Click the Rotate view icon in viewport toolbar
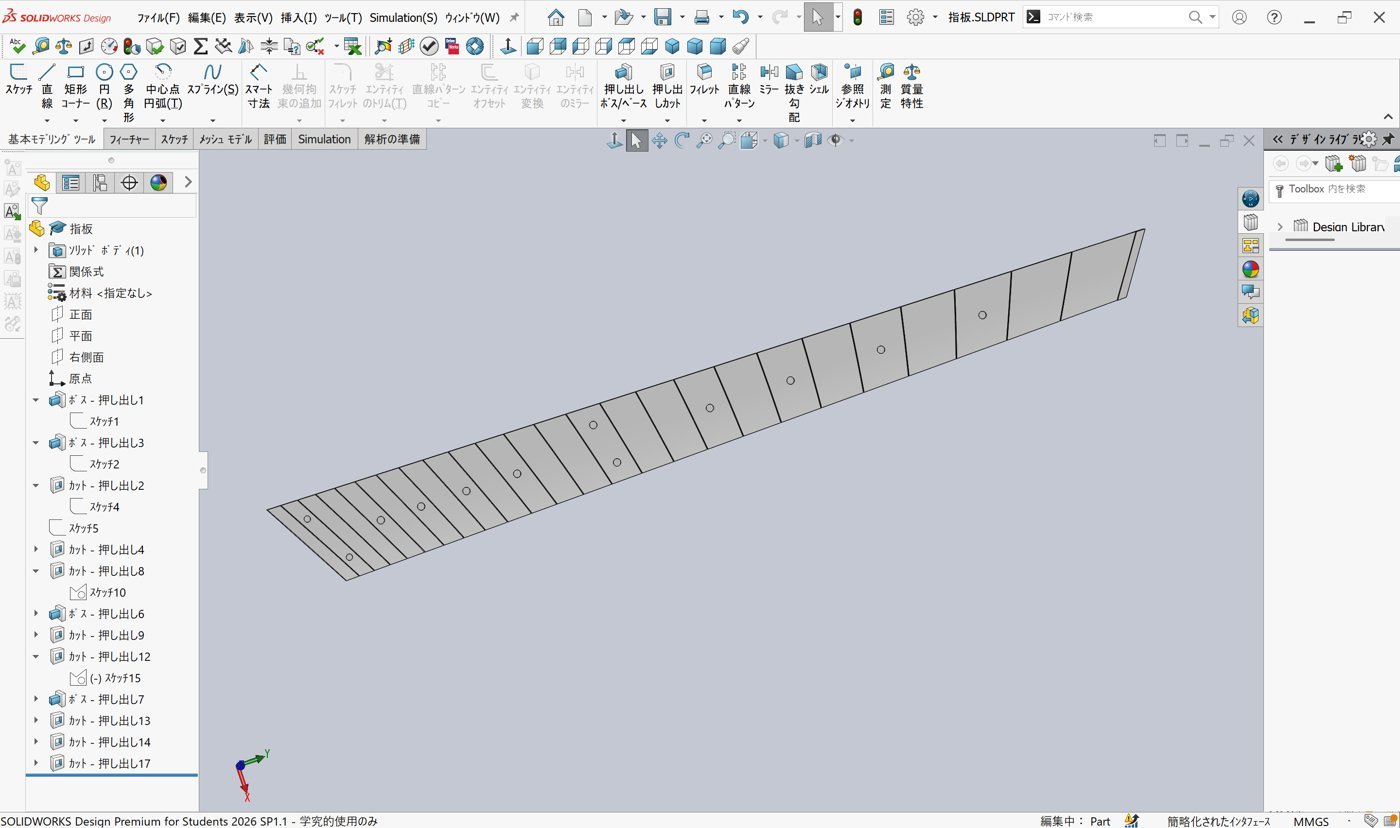The height and width of the screenshot is (828, 1400). point(682,141)
